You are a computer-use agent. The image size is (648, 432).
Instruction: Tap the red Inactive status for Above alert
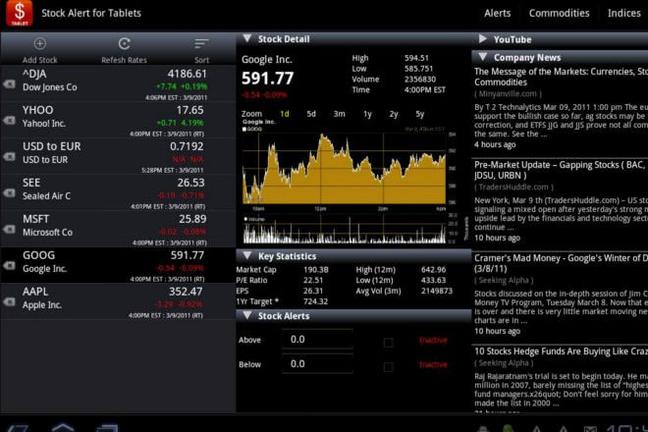coord(433,340)
